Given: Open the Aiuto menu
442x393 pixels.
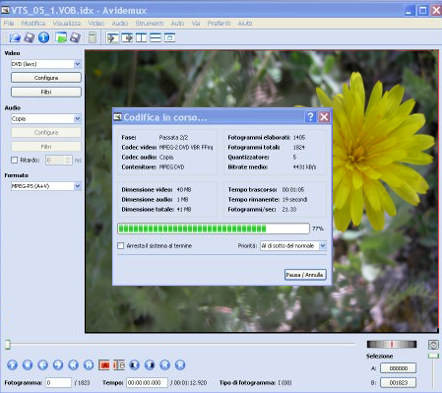Looking at the screenshot, I should tap(245, 23).
